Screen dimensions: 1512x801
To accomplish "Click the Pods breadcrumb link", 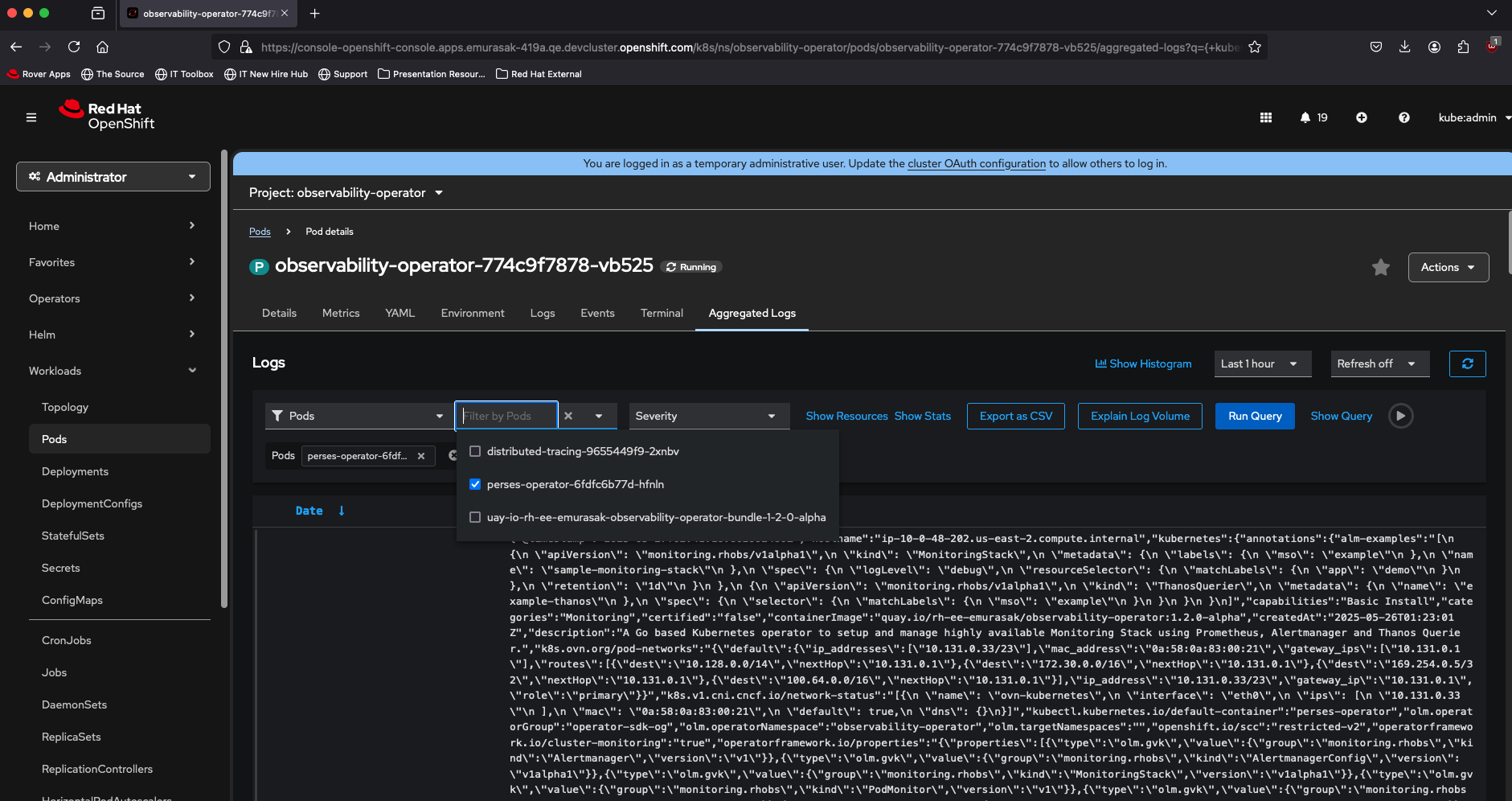I will tap(260, 232).
